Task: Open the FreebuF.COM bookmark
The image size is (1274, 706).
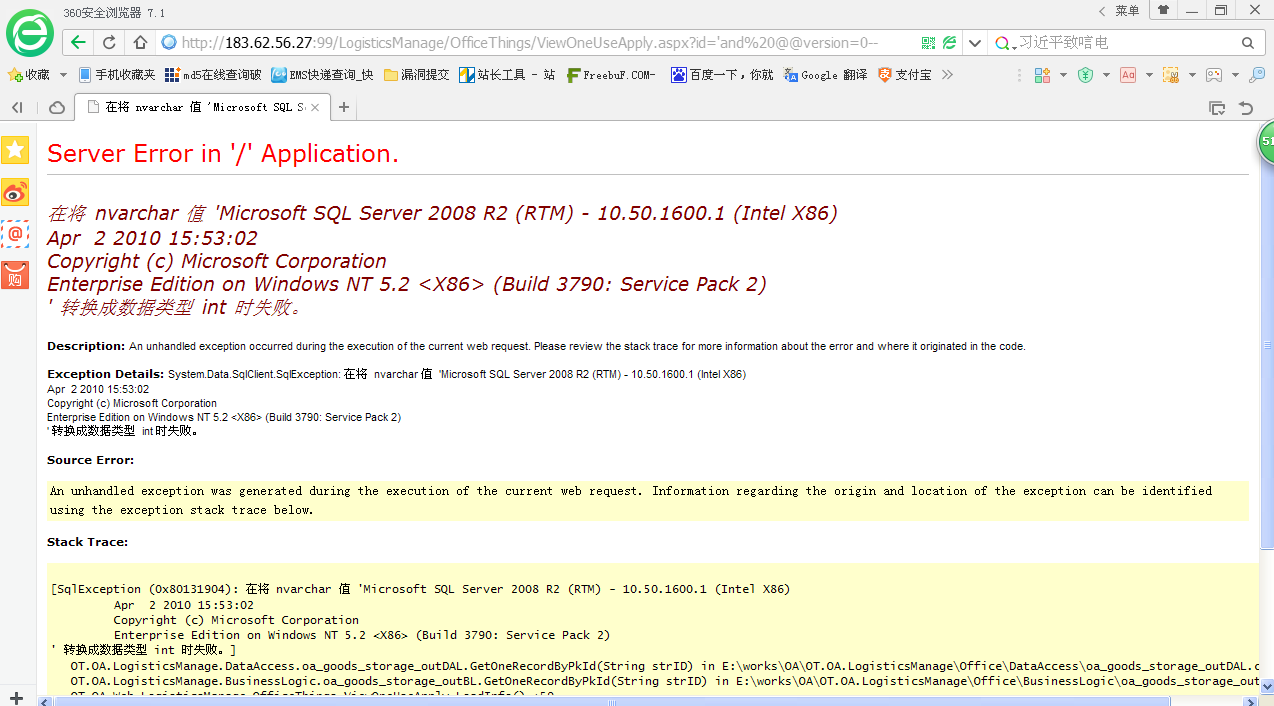Action: coord(611,75)
